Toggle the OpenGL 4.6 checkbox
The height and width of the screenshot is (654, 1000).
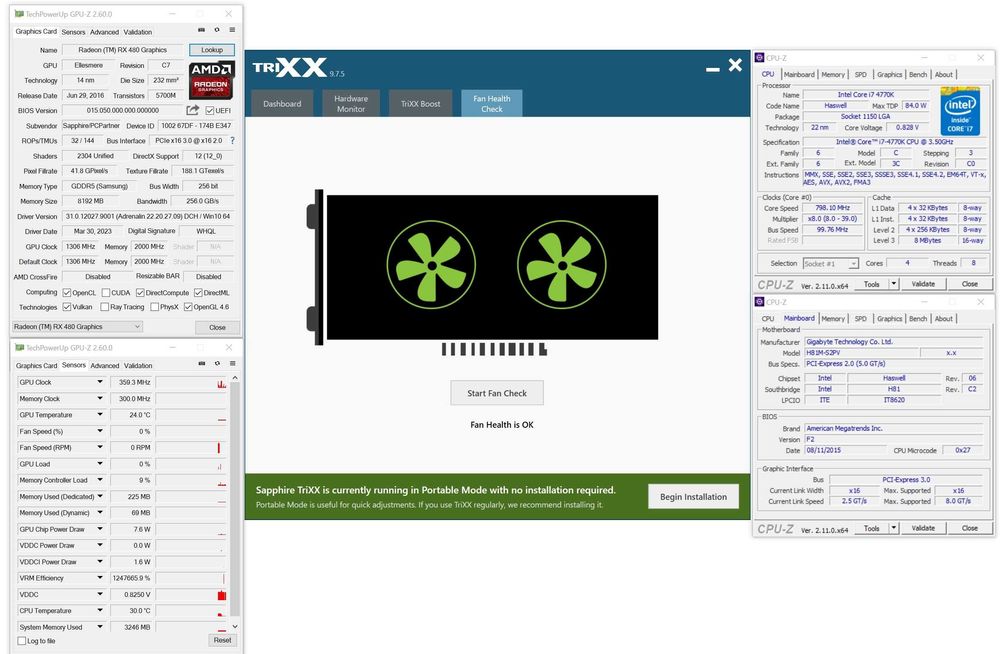coord(188,307)
